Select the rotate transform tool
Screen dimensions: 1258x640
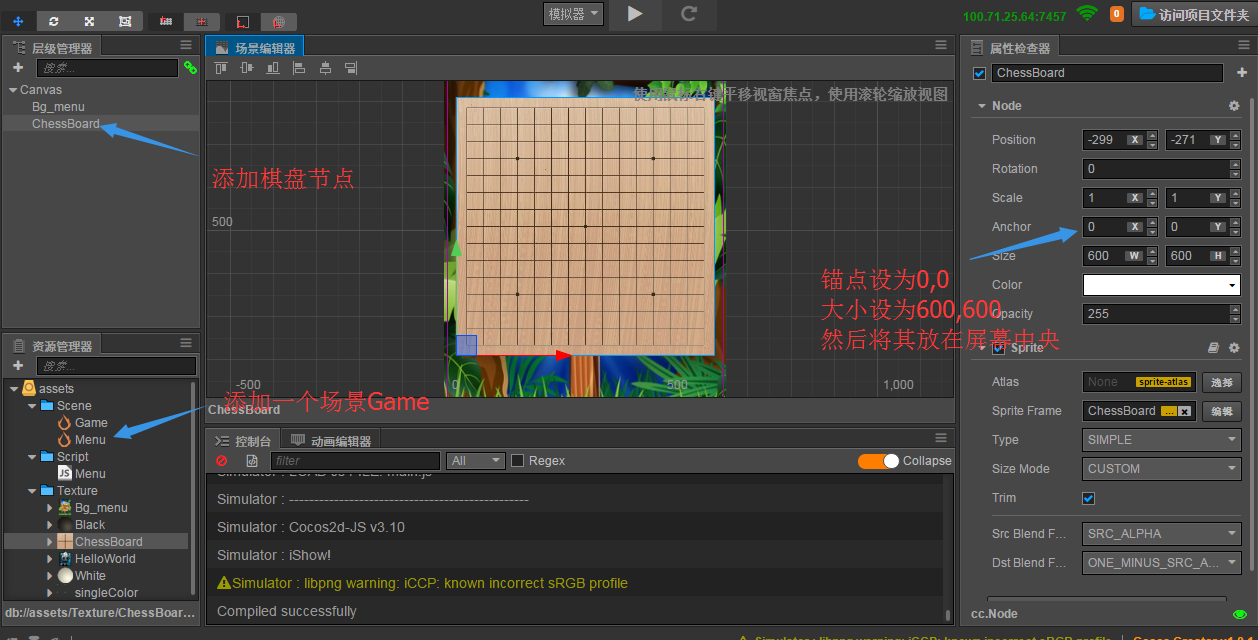click(x=53, y=21)
